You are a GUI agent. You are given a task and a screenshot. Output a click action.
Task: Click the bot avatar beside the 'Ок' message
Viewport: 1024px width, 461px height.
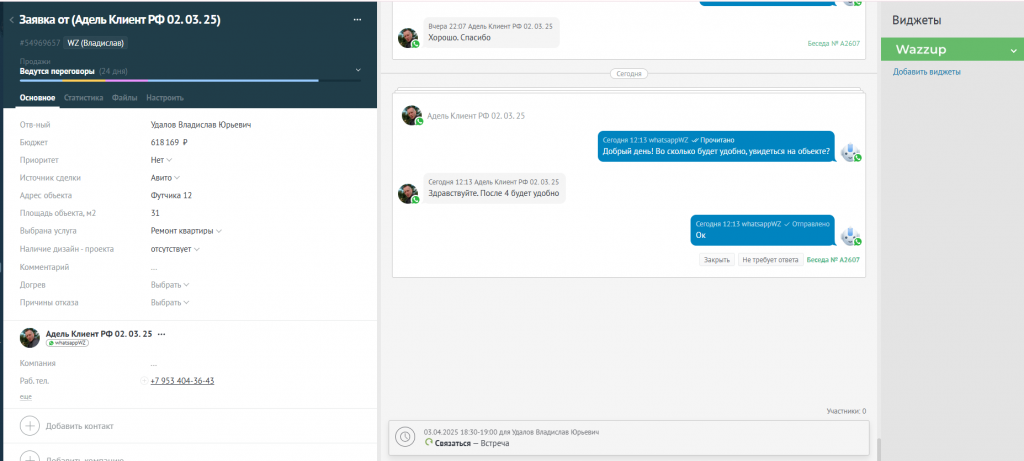[850, 236]
